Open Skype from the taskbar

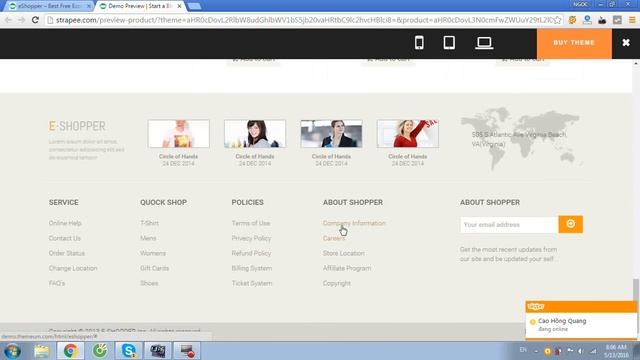[x=129, y=351]
